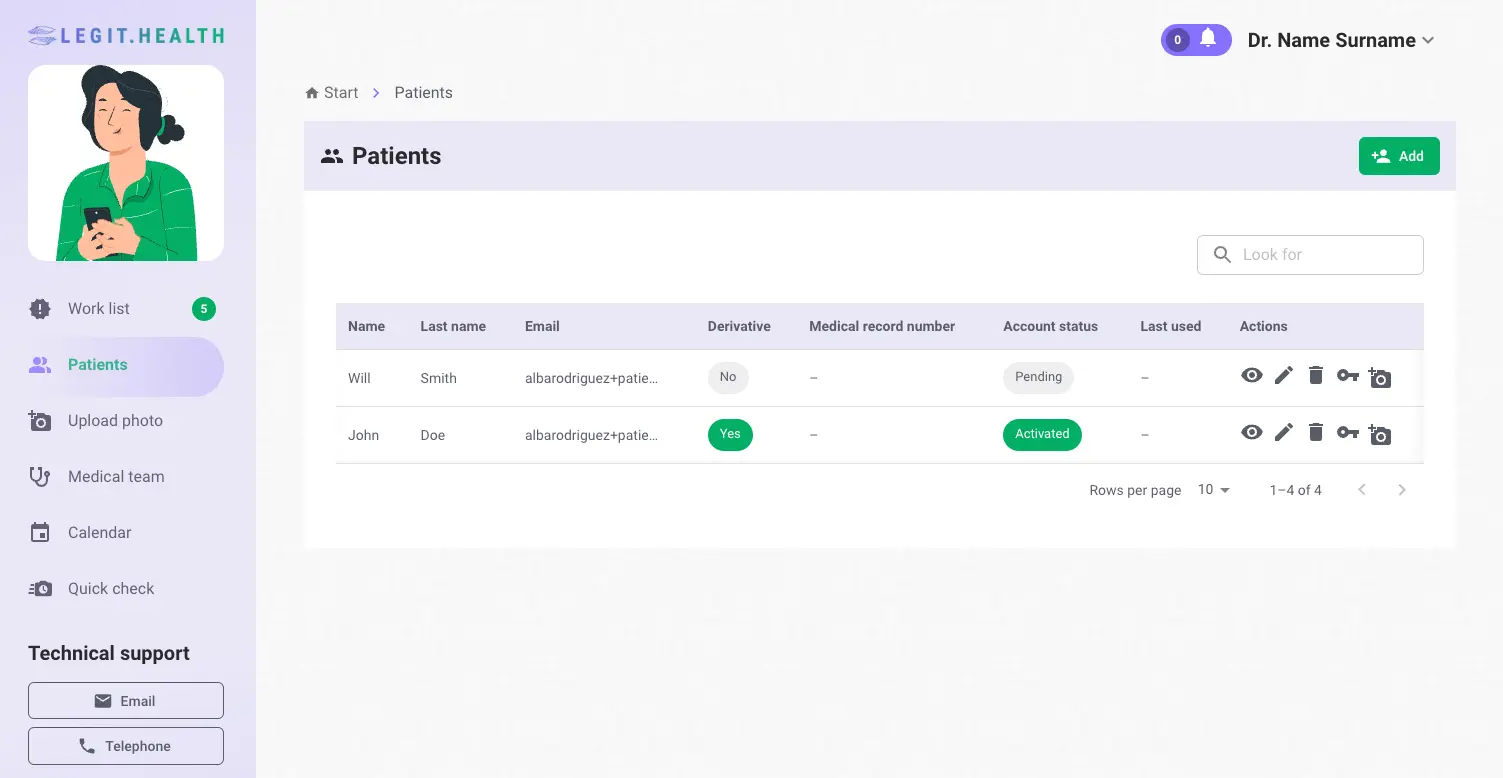Open the Calendar section
The width and height of the screenshot is (1503, 778).
[x=99, y=532]
